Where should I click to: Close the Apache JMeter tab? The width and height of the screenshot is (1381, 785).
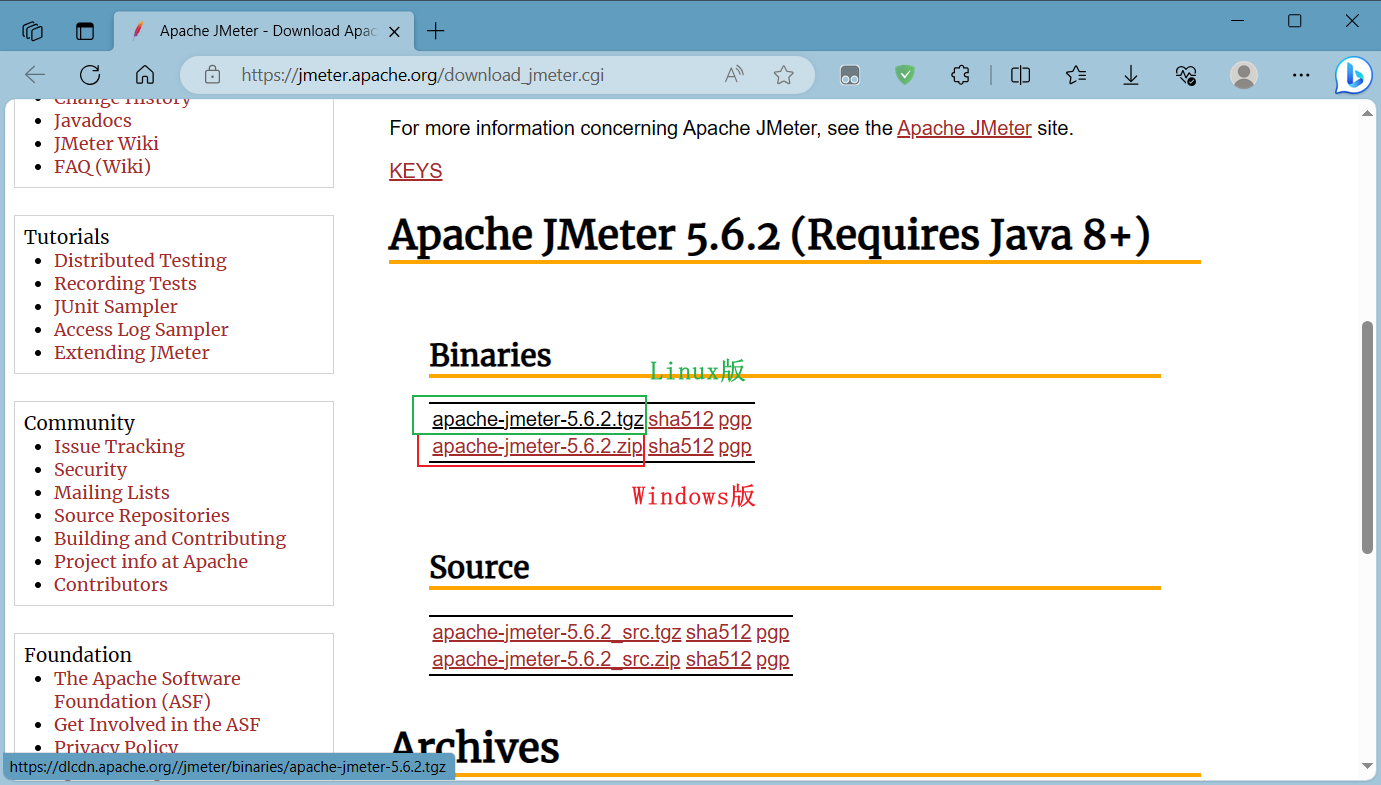click(x=393, y=31)
